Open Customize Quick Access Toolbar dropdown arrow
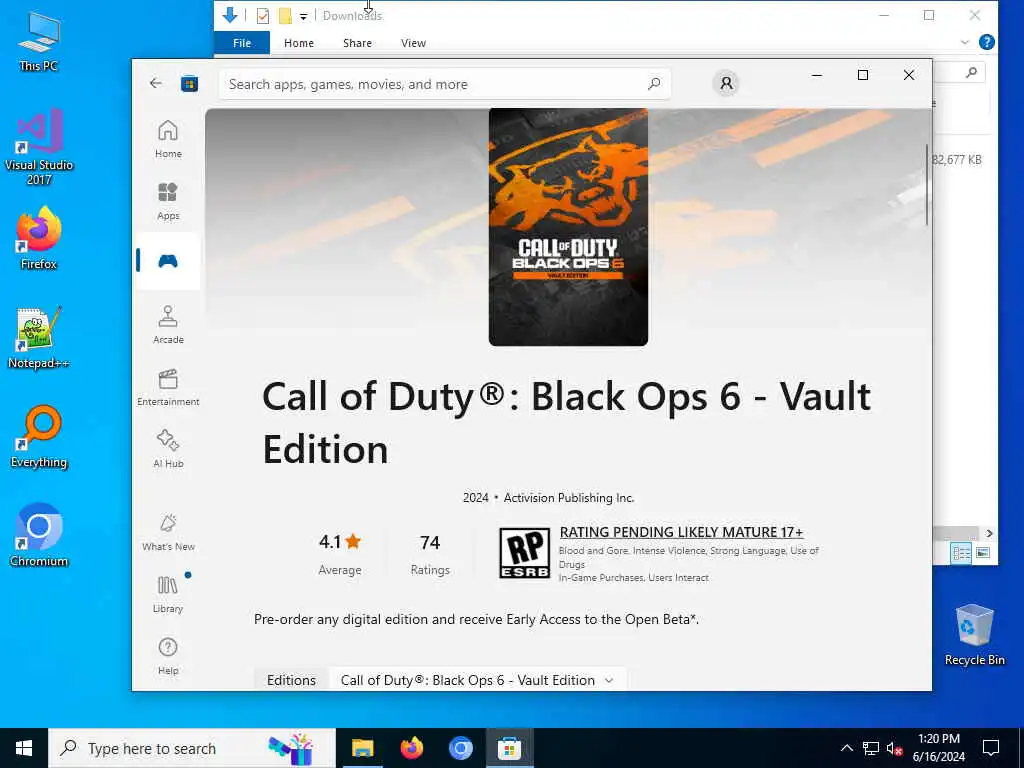The width and height of the screenshot is (1024, 768). [x=304, y=16]
